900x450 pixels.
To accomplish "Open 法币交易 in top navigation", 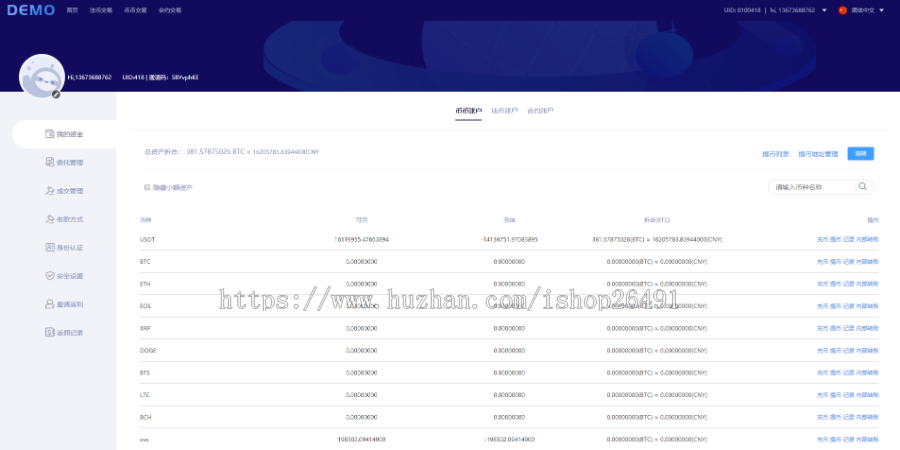I will click(x=101, y=10).
